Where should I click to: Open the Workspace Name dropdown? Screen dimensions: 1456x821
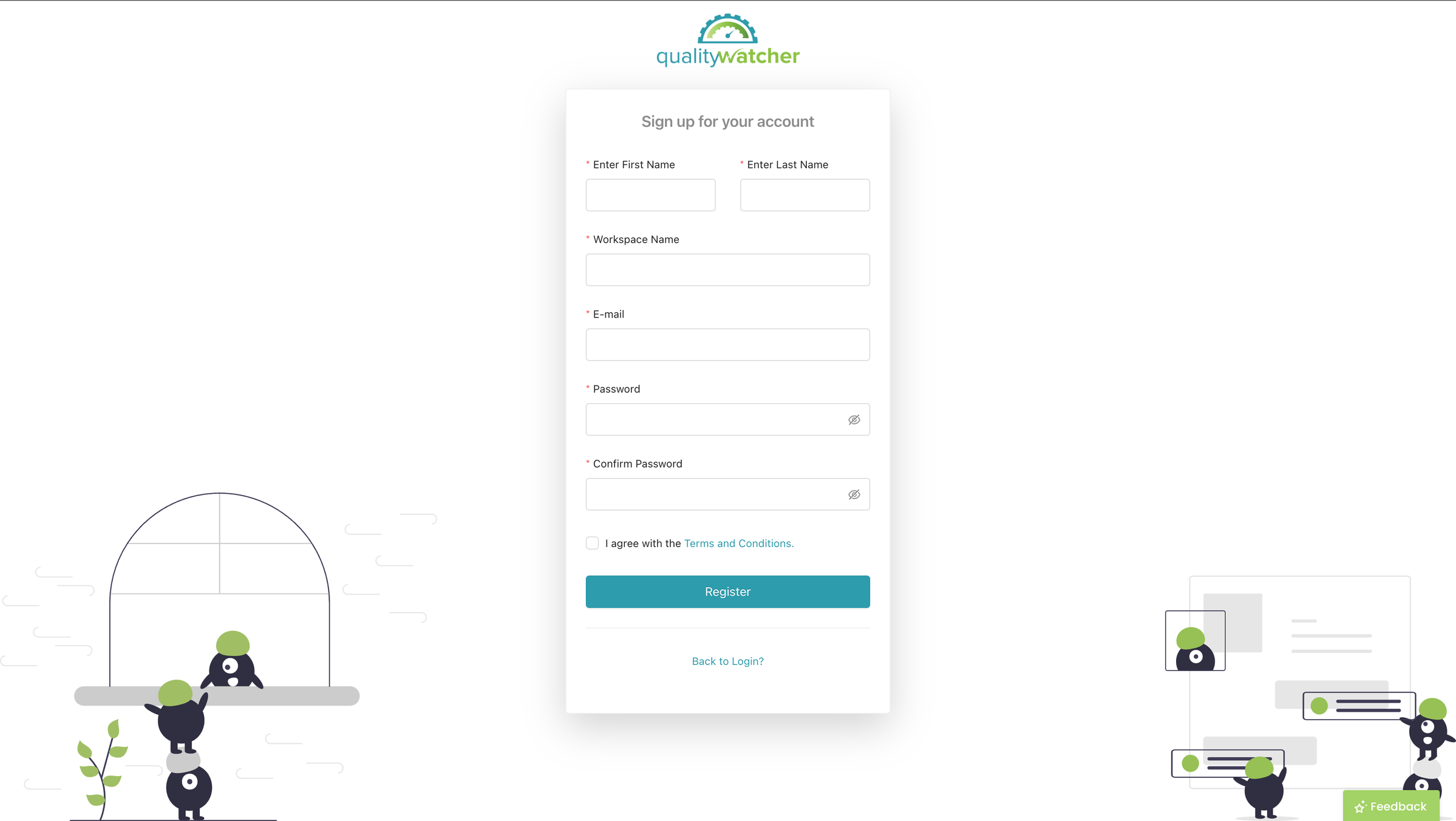pyautogui.click(x=728, y=270)
